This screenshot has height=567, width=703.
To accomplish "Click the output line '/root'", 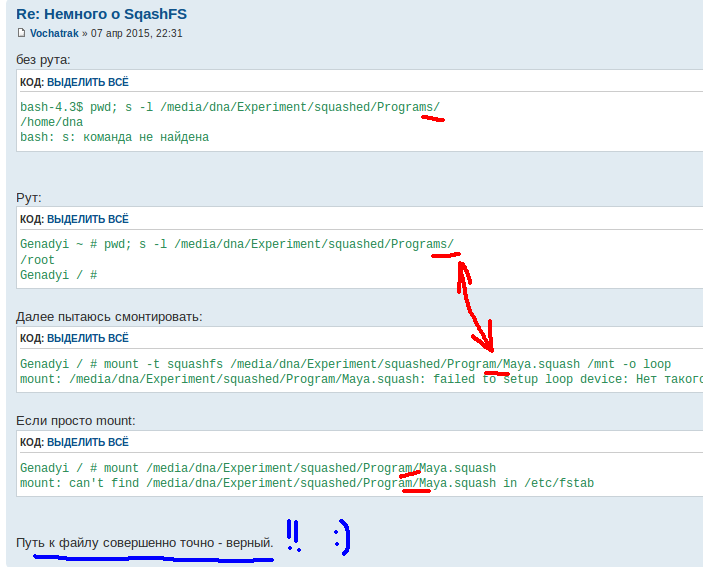I will tap(37, 260).
